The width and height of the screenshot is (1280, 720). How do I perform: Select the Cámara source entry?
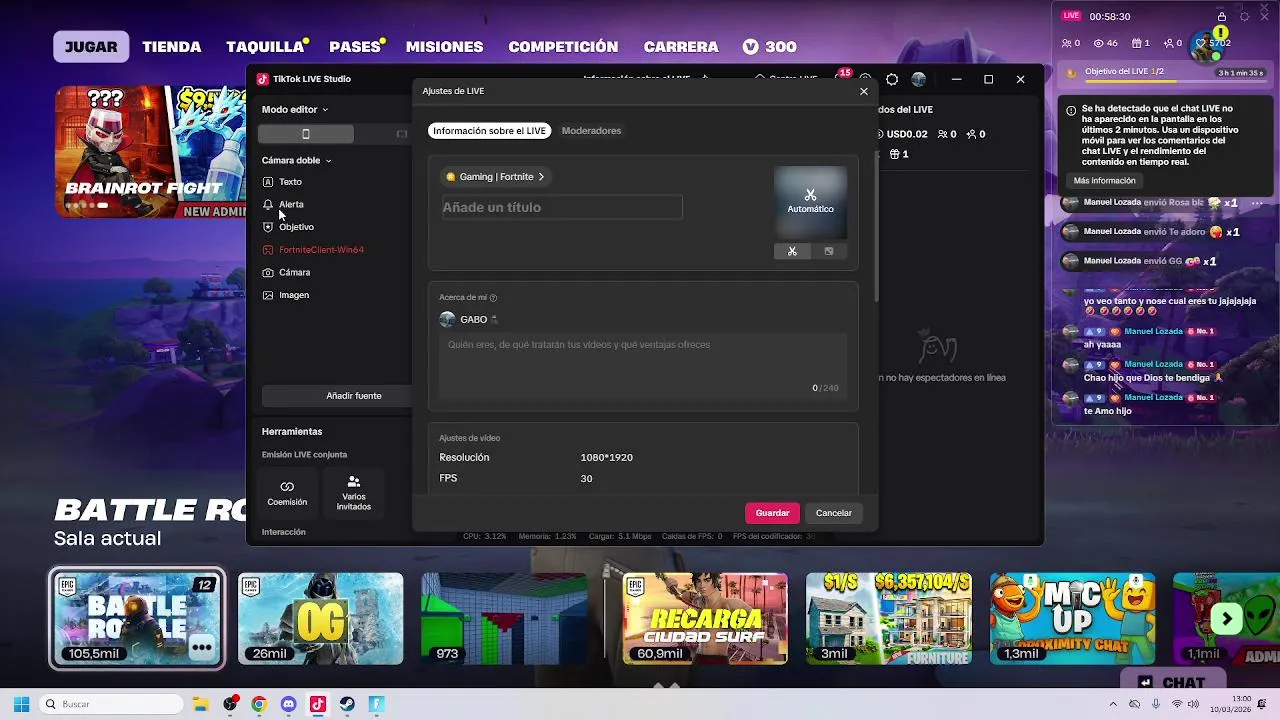pos(287,272)
